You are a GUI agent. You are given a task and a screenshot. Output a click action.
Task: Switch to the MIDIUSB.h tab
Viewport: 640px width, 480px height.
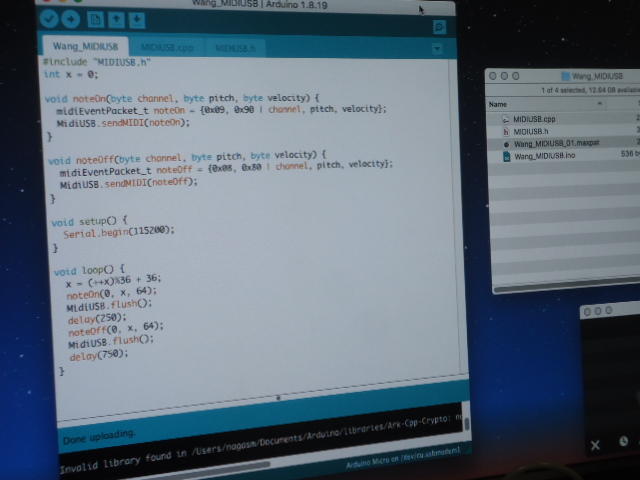236,48
